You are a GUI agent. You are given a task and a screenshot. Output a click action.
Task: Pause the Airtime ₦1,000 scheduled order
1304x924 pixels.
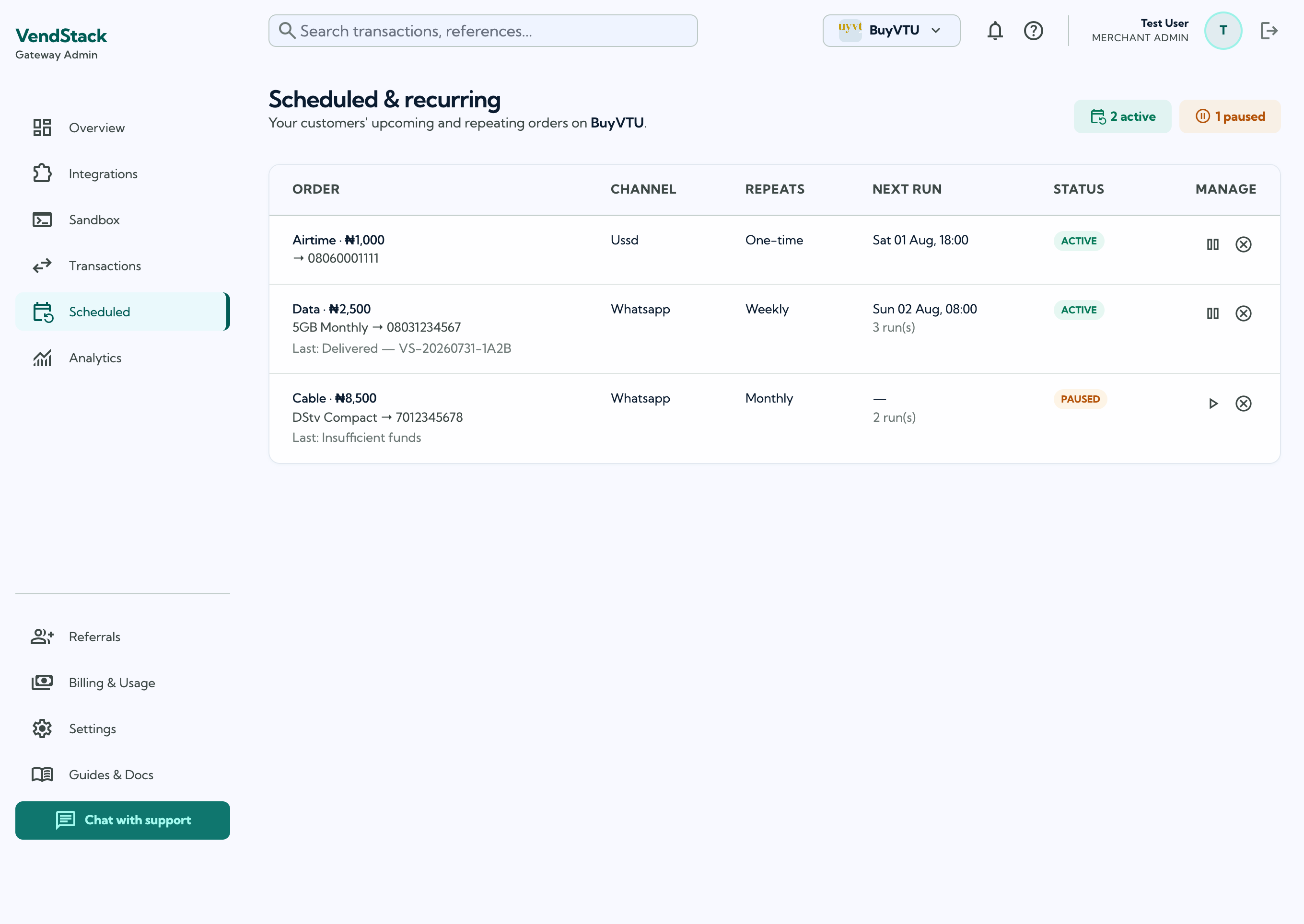point(1212,244)
